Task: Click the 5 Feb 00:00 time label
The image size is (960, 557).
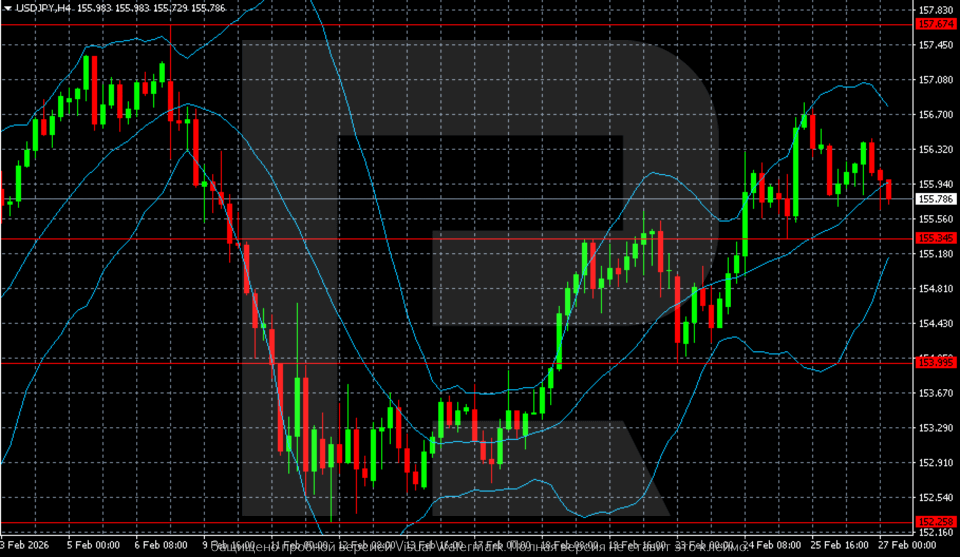Action: tap(93, 547)
